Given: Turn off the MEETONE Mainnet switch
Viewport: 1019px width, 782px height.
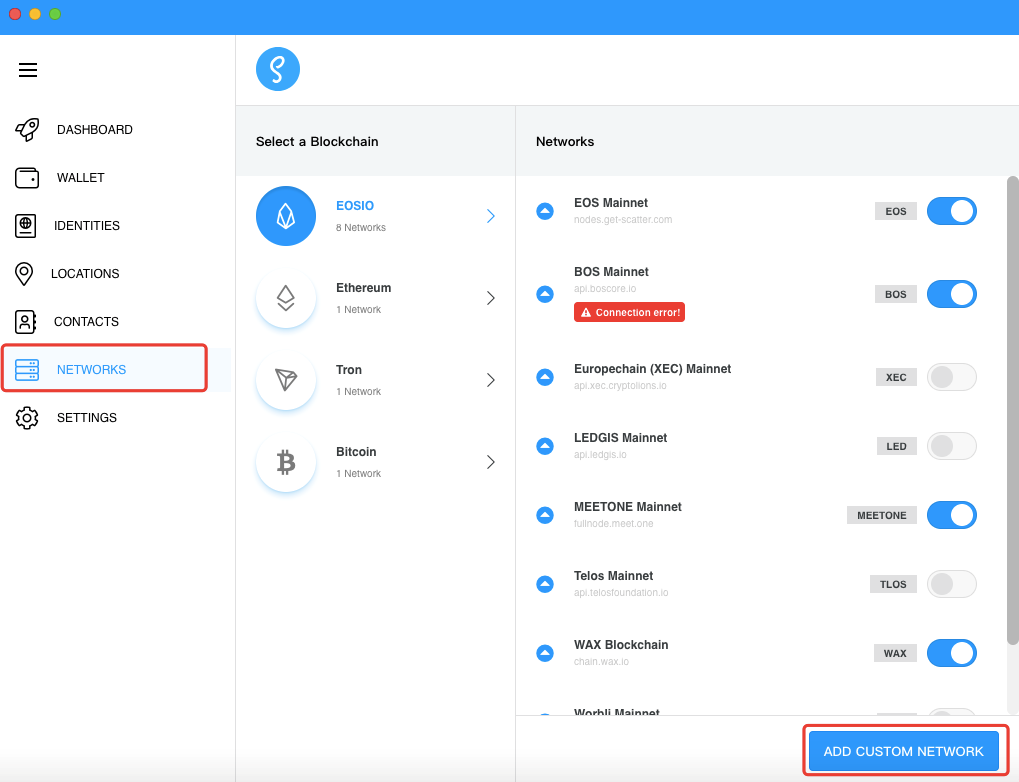Looking at the screenshot, I should [x=951, y=515].
